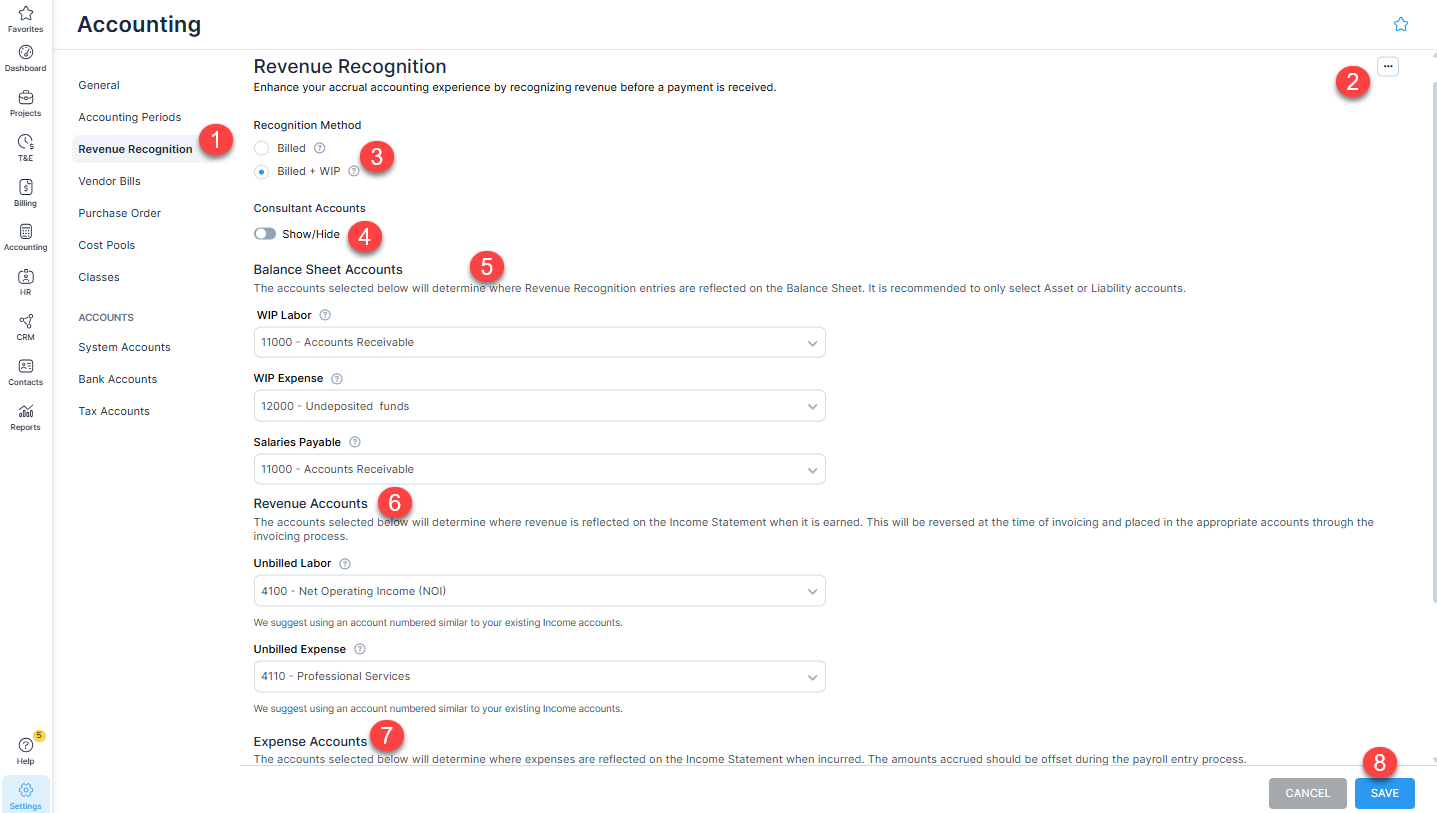The height and width of the screenshot is (813, 1437).
Task: Open the three-dot more options menu
Action: pos(1388,66)
